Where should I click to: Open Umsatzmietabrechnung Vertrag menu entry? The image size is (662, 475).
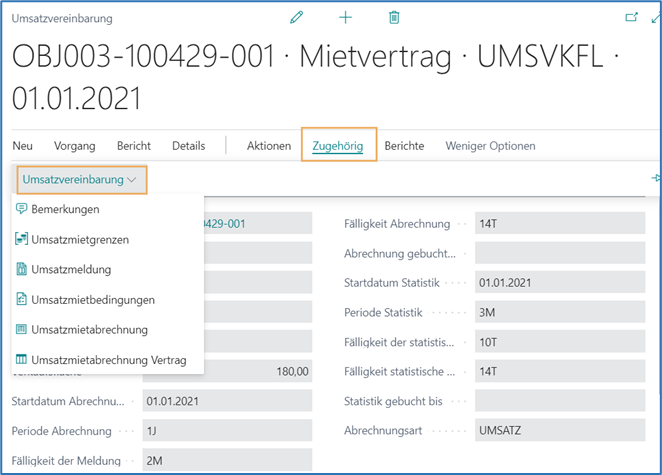108,360
